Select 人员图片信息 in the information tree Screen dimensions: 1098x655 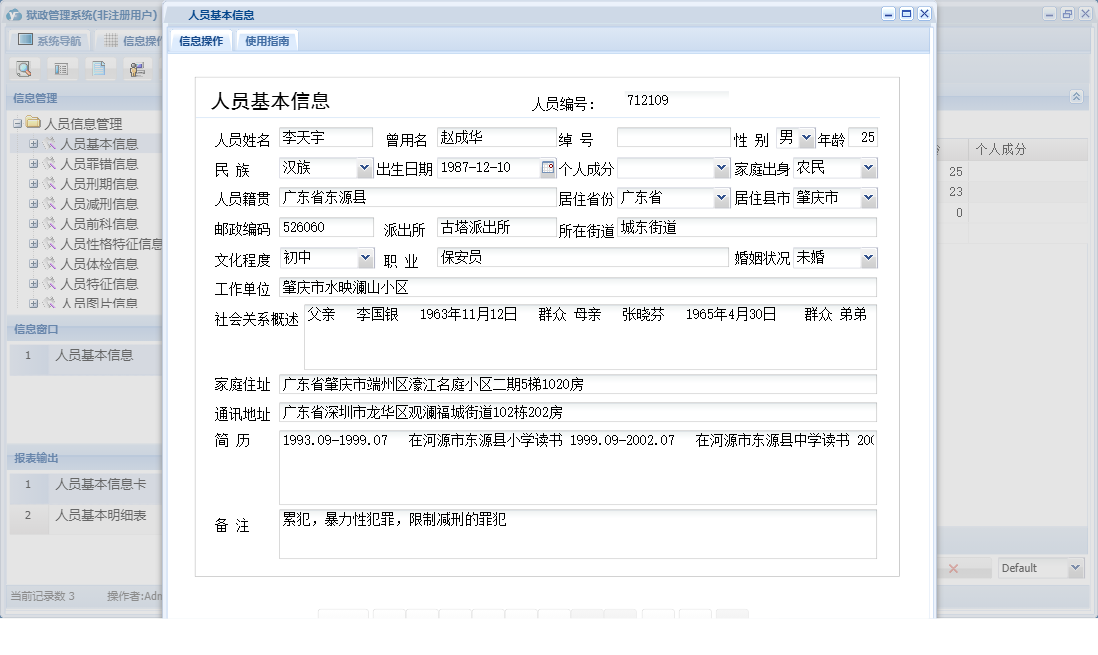coord(101,303)
